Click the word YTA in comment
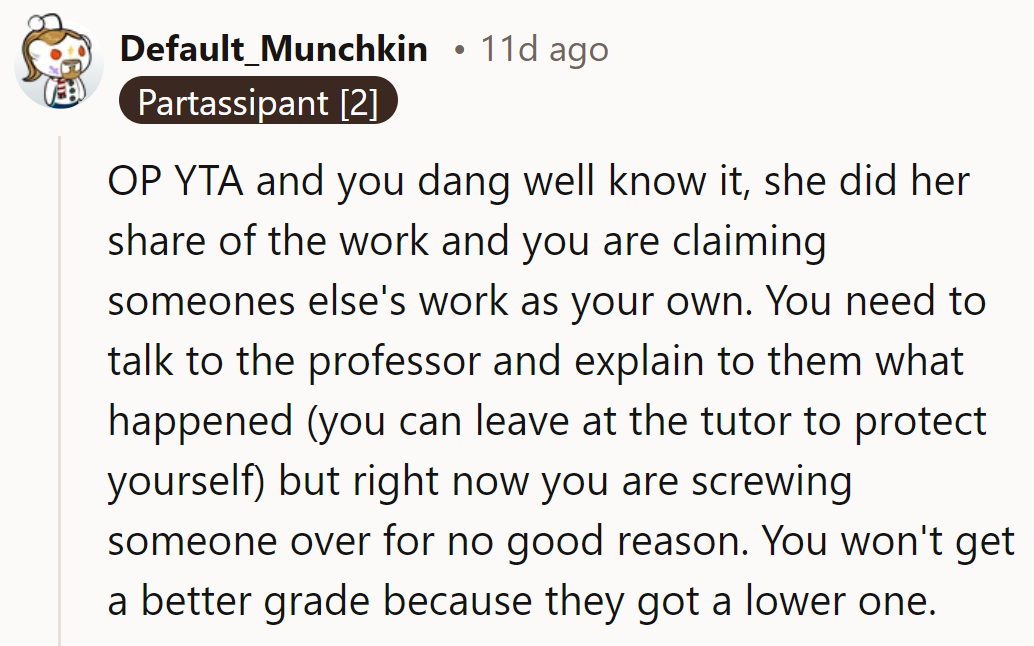Image resolution: width=1034 pixels, height=646 pixels. [x=208, y=181]
